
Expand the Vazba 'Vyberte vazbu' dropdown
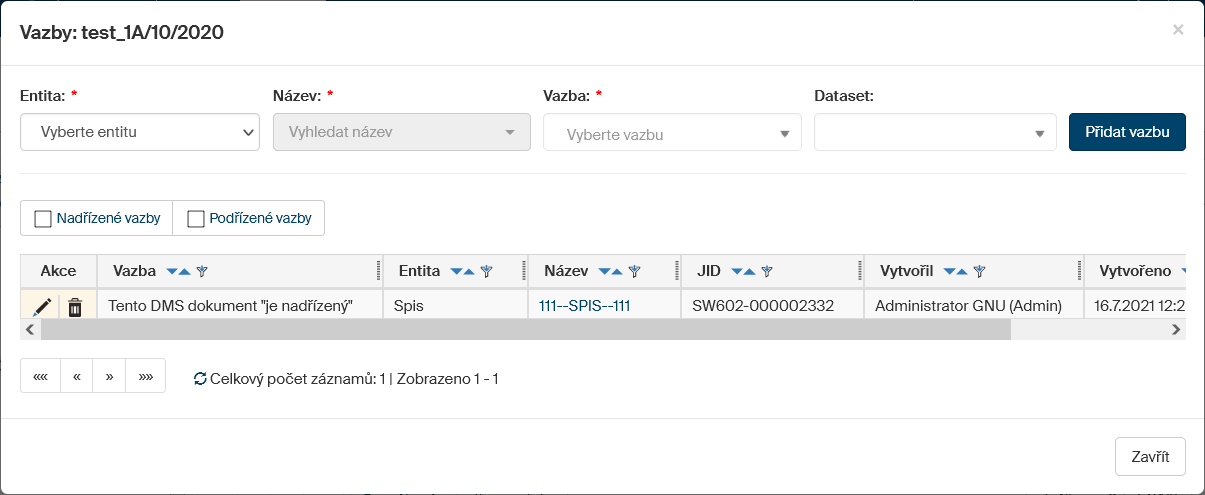(x=672, y=134)
